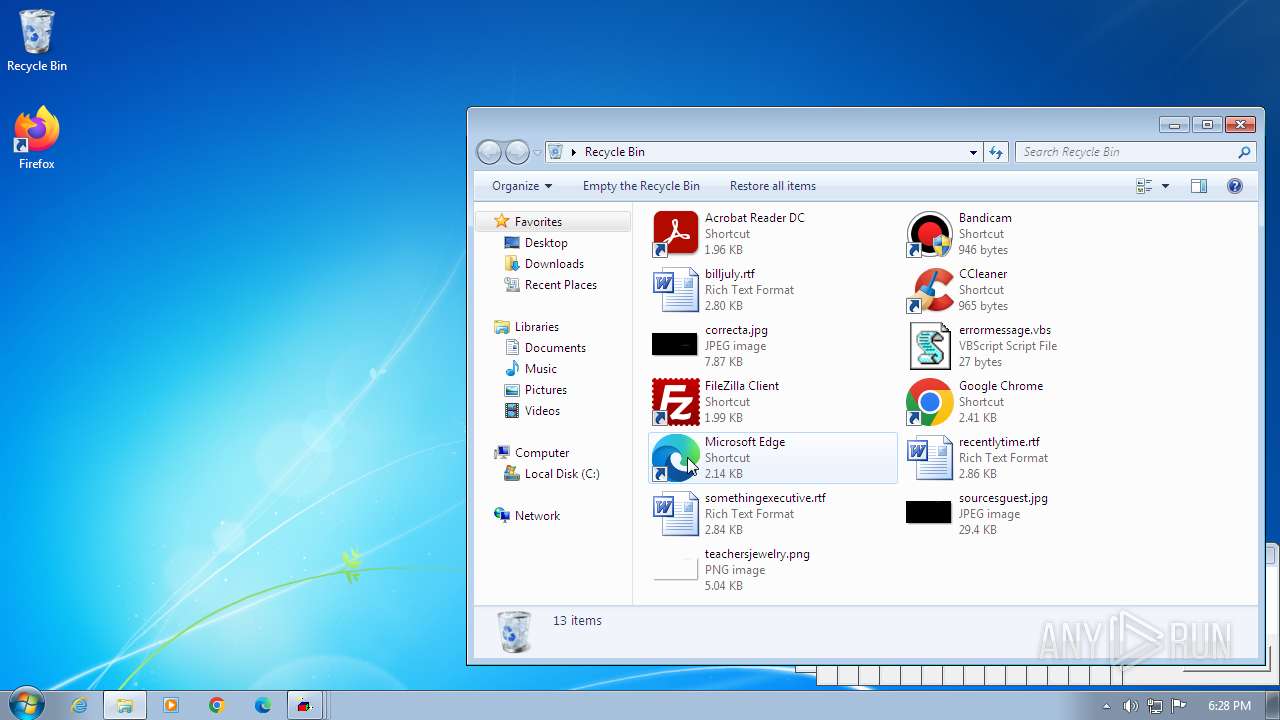Refresh the Recycle Bin view
Image resolution: width=1280 pixels, height=720 pixels.
(996, 152)
